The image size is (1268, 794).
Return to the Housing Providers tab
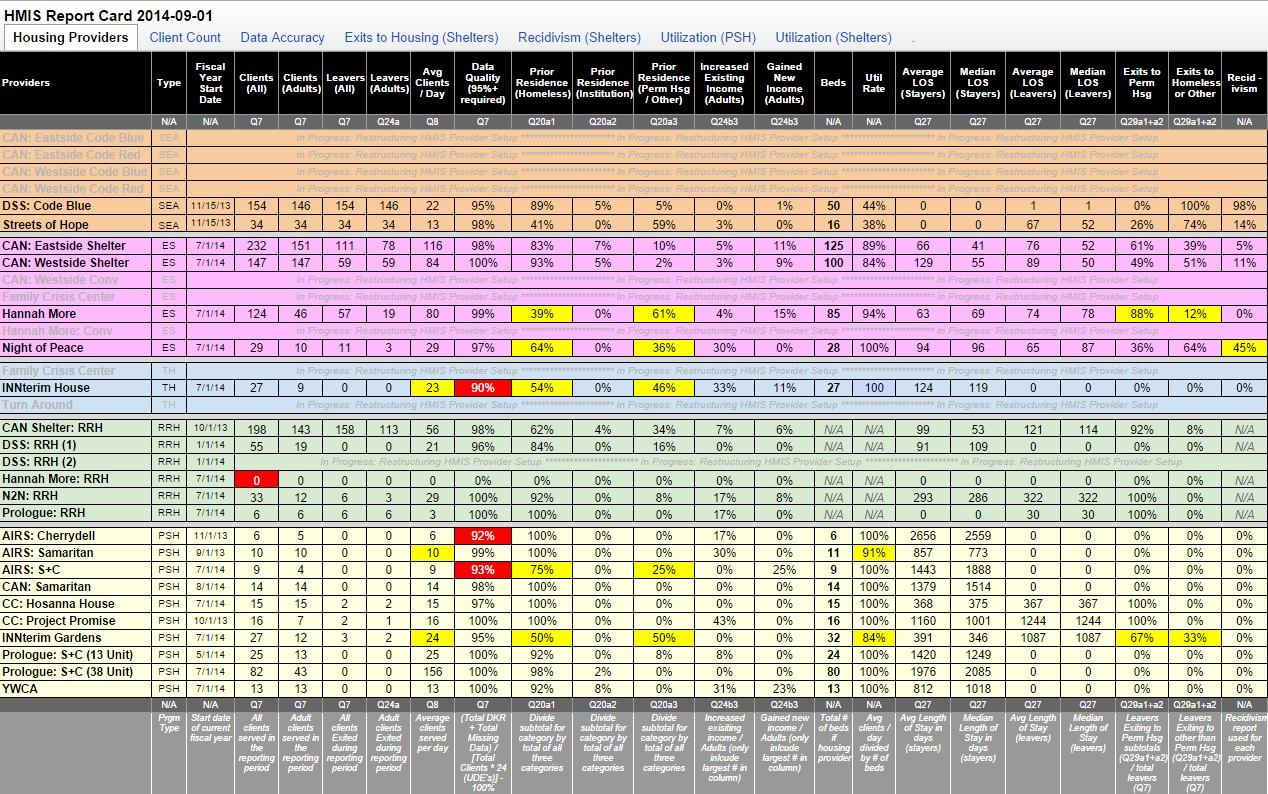[x=70, y=37]
